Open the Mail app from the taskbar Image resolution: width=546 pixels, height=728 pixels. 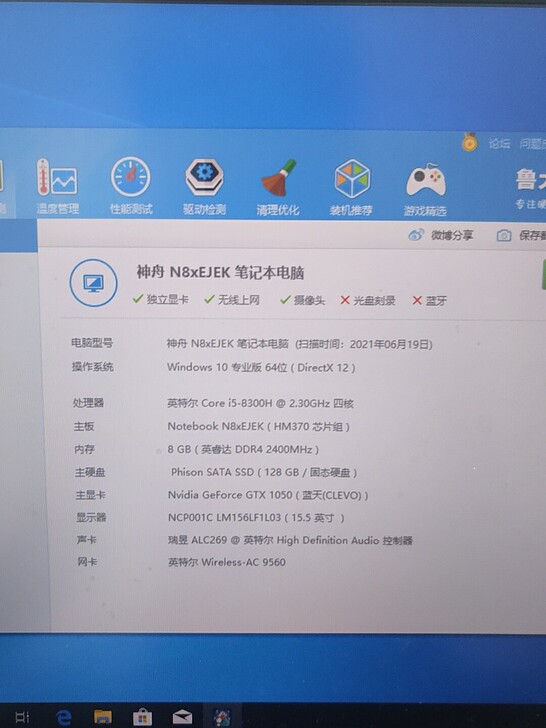pos(182,718)
